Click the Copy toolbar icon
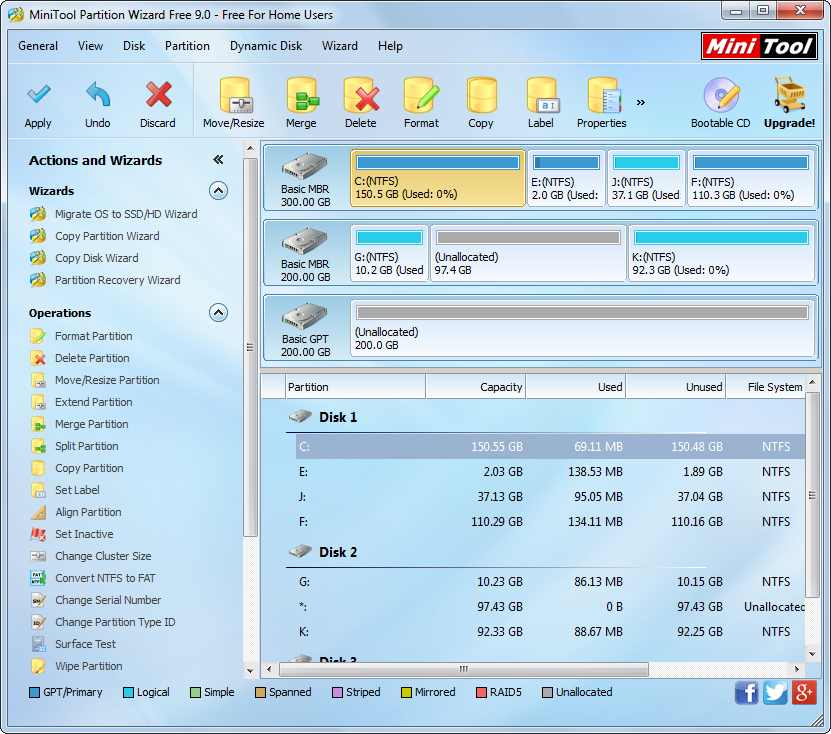The height and width of the screenshot is (734, 831). tap(481, 96)
